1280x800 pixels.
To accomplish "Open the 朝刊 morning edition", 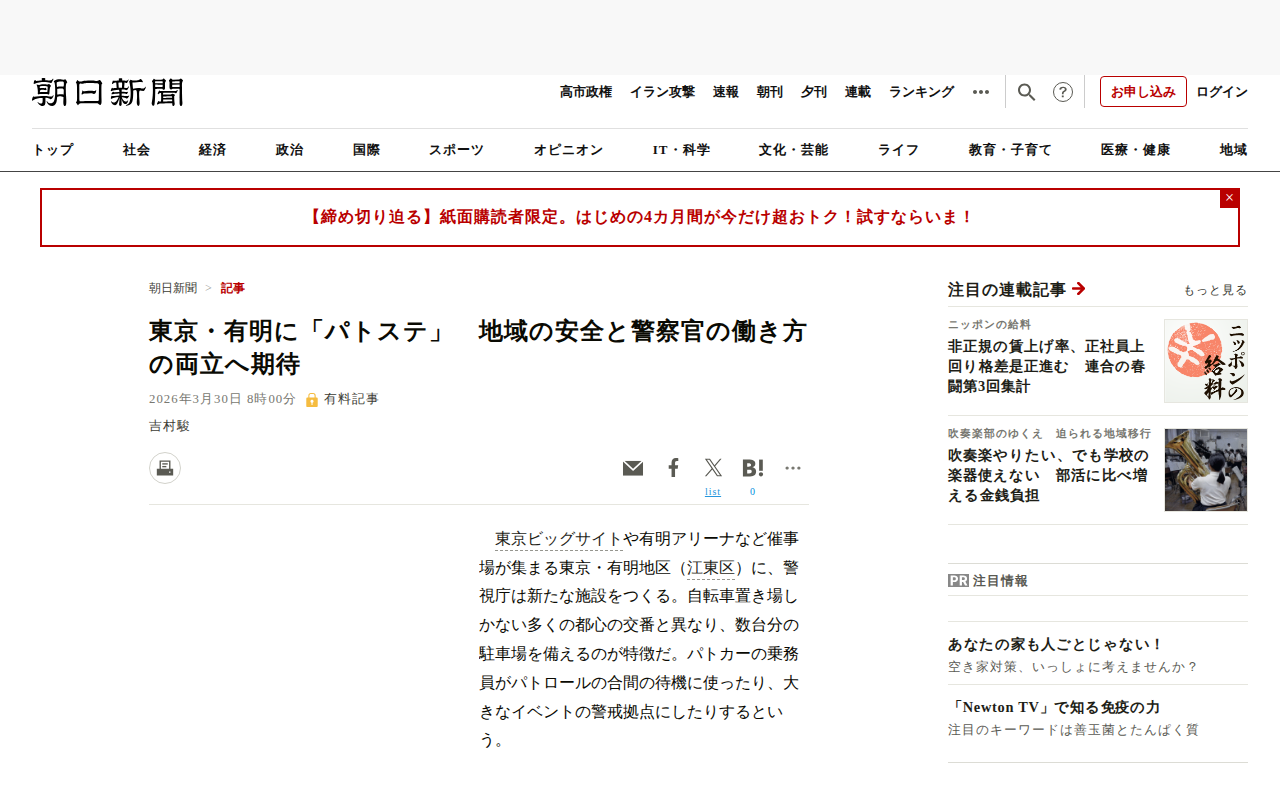I will click(770, 92).
